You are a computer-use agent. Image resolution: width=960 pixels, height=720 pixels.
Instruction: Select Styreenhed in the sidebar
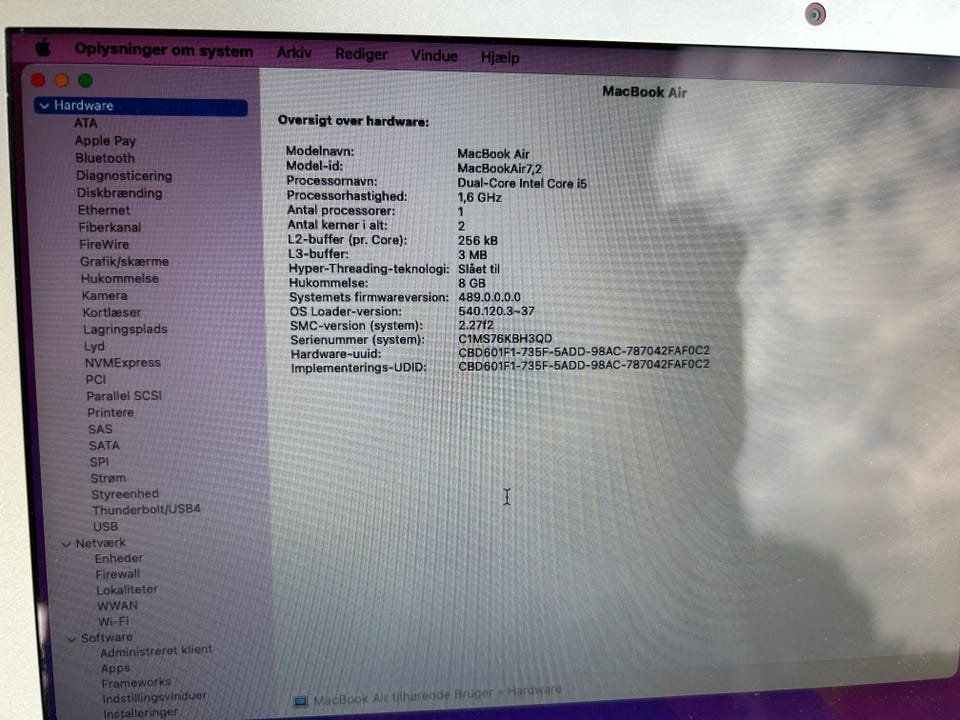point(125,494)
